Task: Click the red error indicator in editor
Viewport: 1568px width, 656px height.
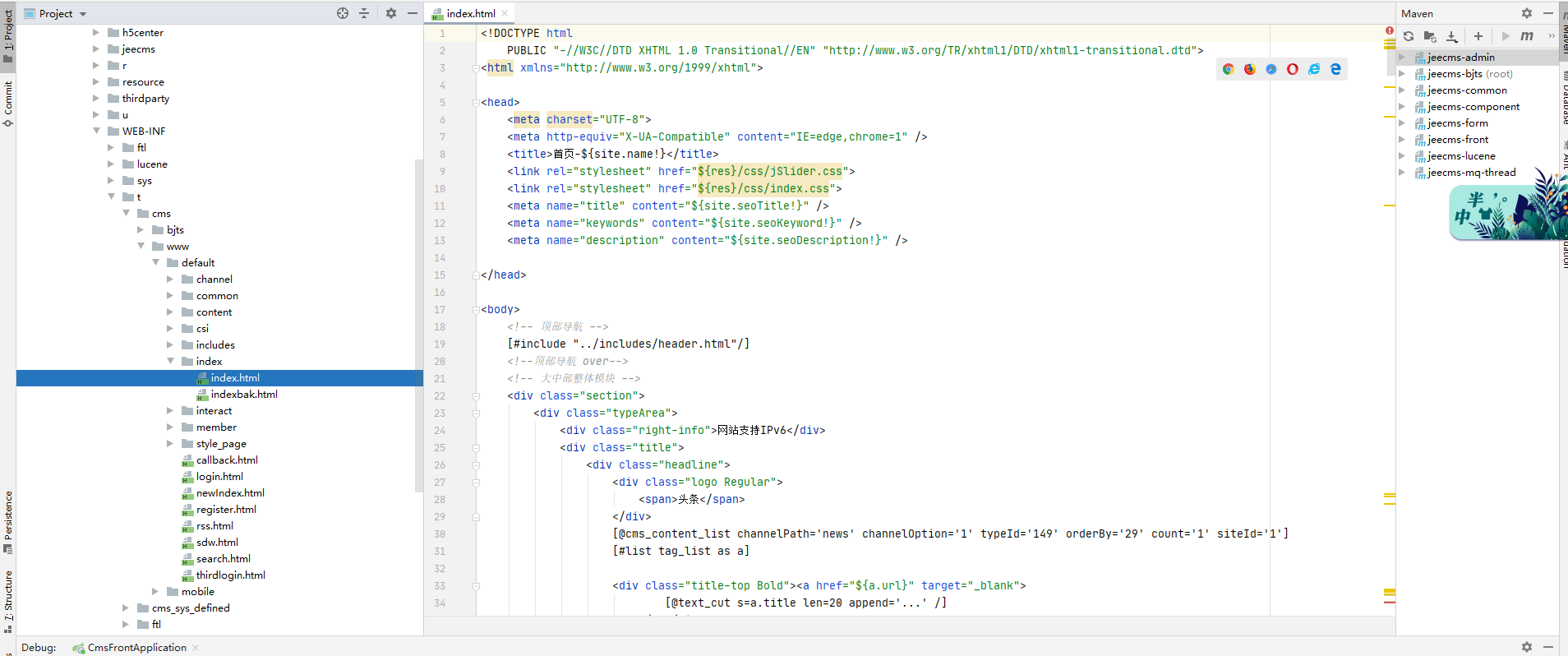Action: pyautogui.click(x=1389, y=31)
